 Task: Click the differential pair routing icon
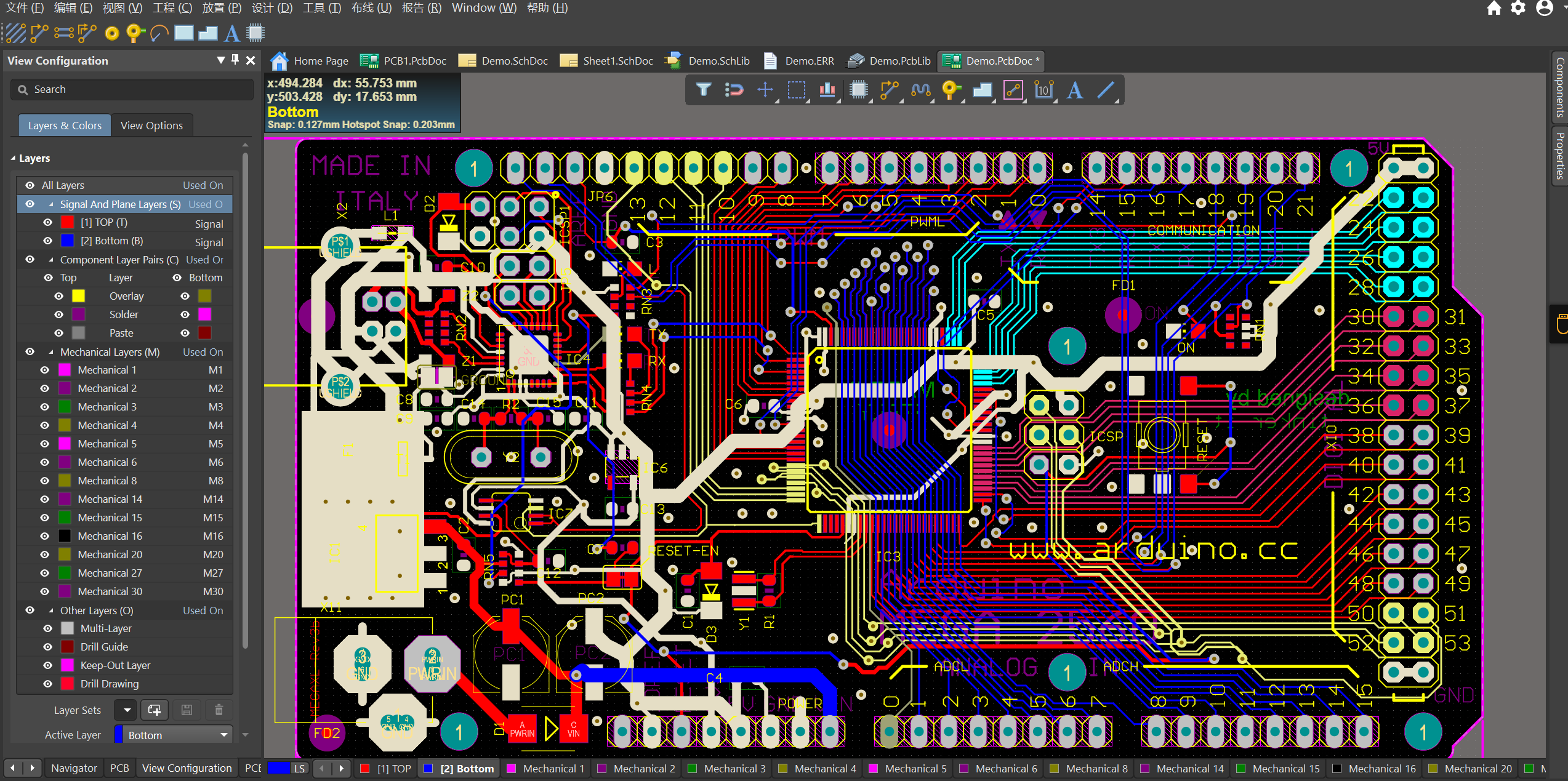pyautogui.click(x=63, y=33)
